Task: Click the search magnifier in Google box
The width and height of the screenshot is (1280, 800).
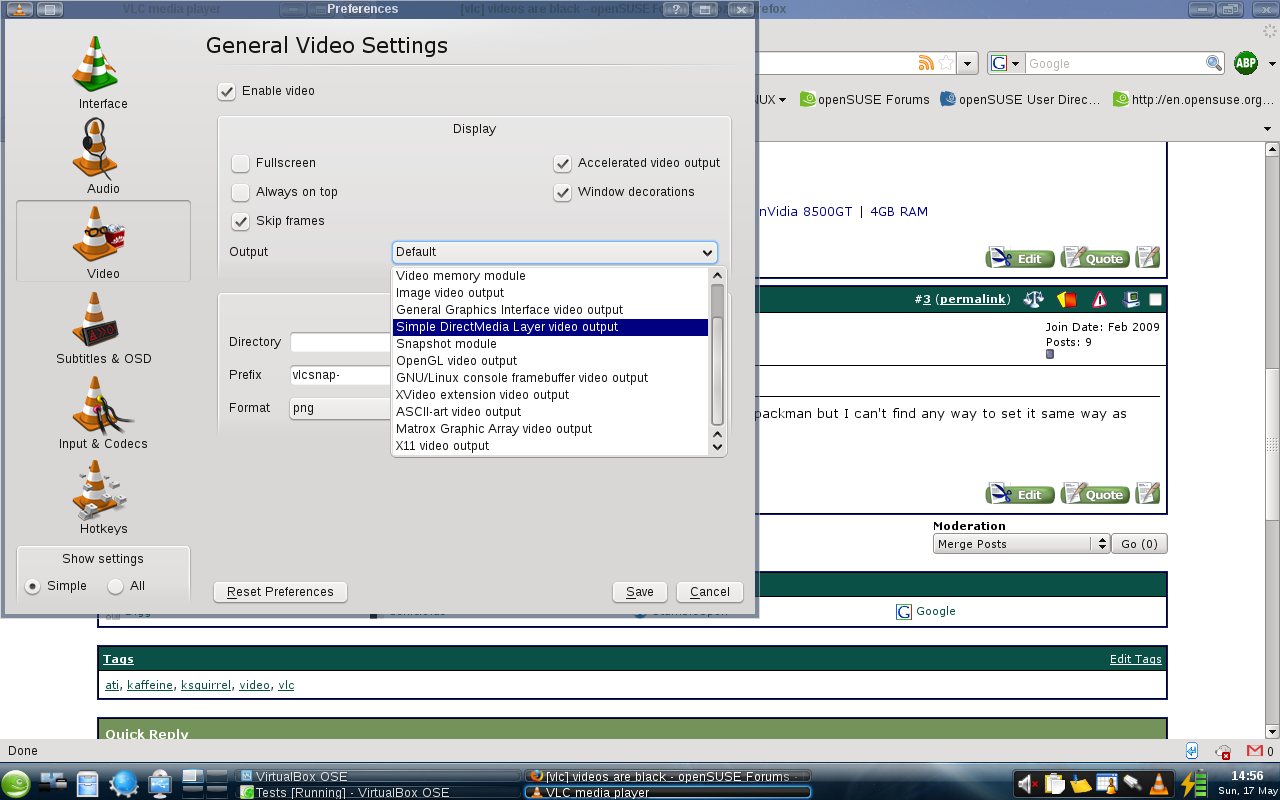Action: (1214, 63)
